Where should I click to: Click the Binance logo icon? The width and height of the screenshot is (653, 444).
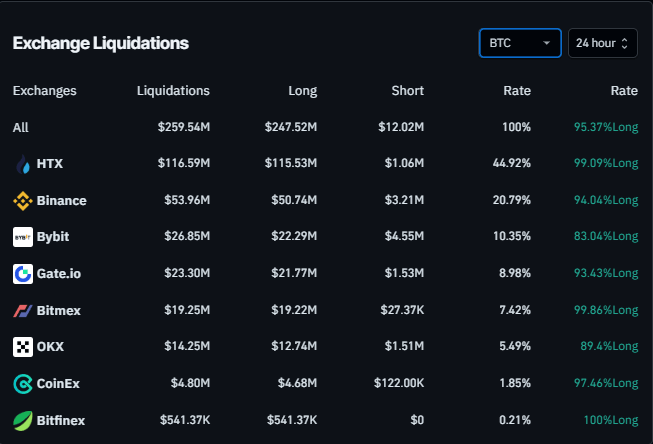(23, 201)
